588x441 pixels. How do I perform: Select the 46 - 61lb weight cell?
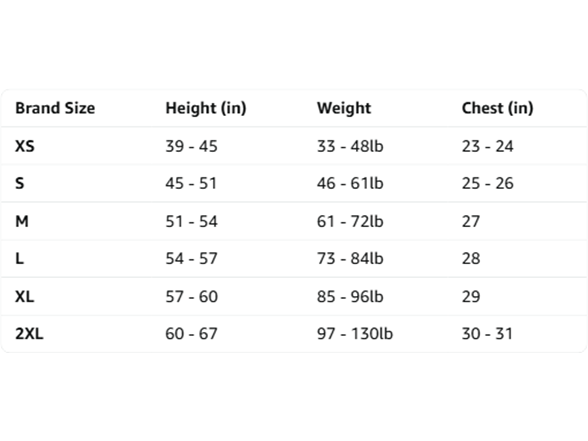(x=350, y=183)
